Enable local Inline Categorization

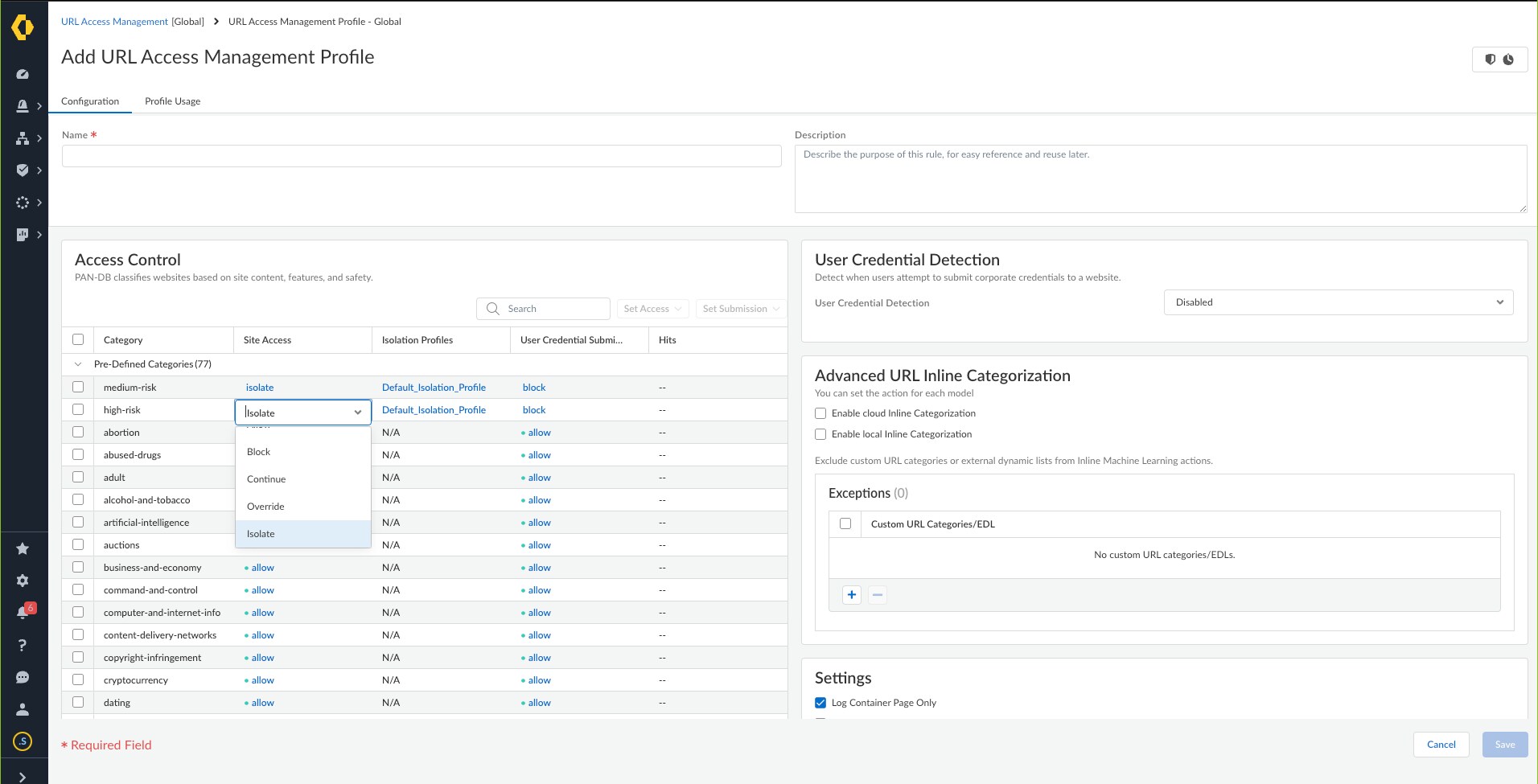820,433
